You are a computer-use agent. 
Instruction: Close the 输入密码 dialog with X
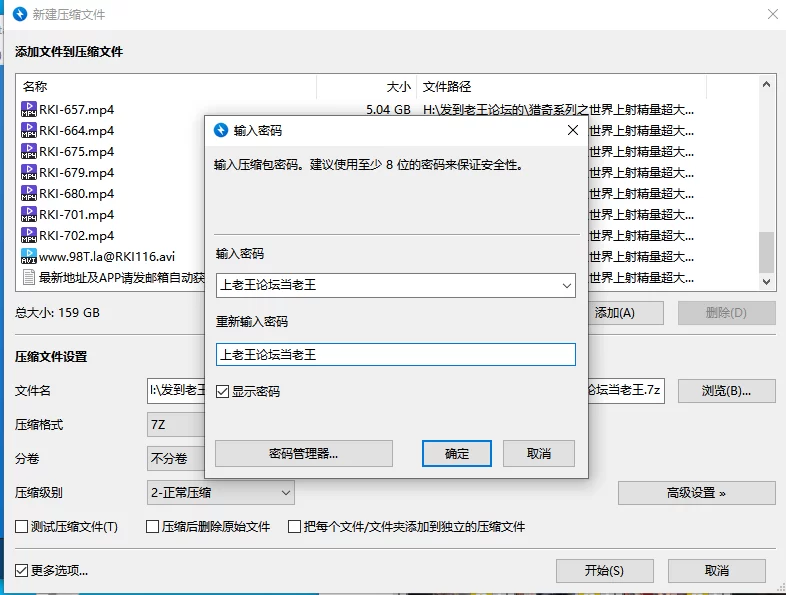572,130
